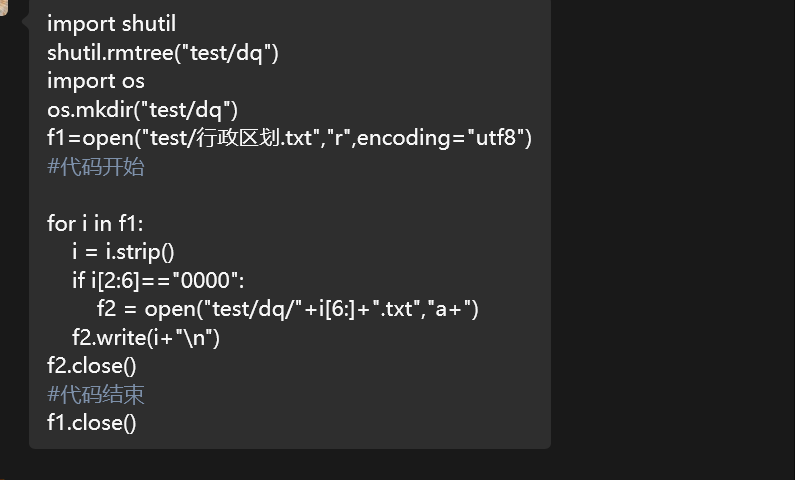The height and width of the screenshot is (480, 795).
Task: Click the f1.close() line
Action: 91,422
